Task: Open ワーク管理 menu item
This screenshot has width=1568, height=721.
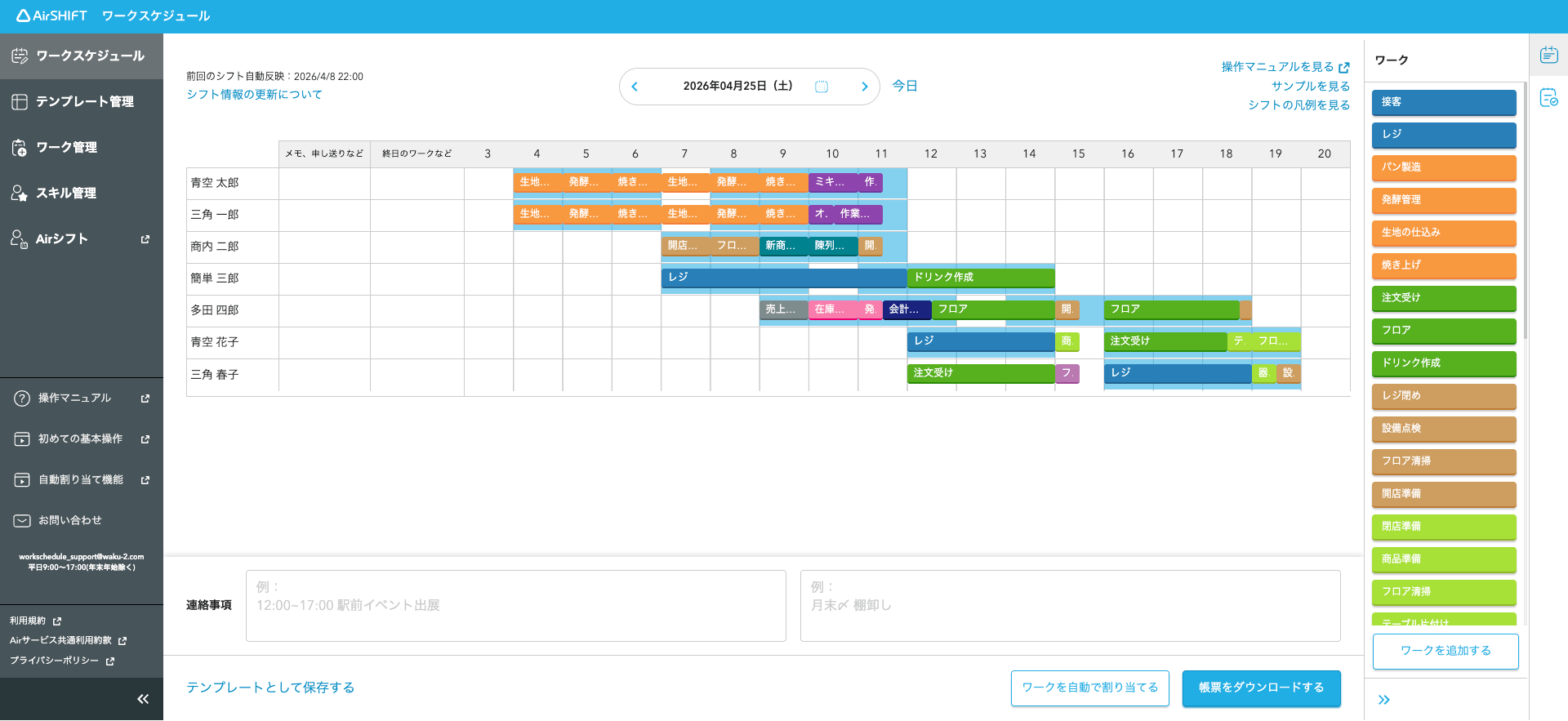Action: 82,147
